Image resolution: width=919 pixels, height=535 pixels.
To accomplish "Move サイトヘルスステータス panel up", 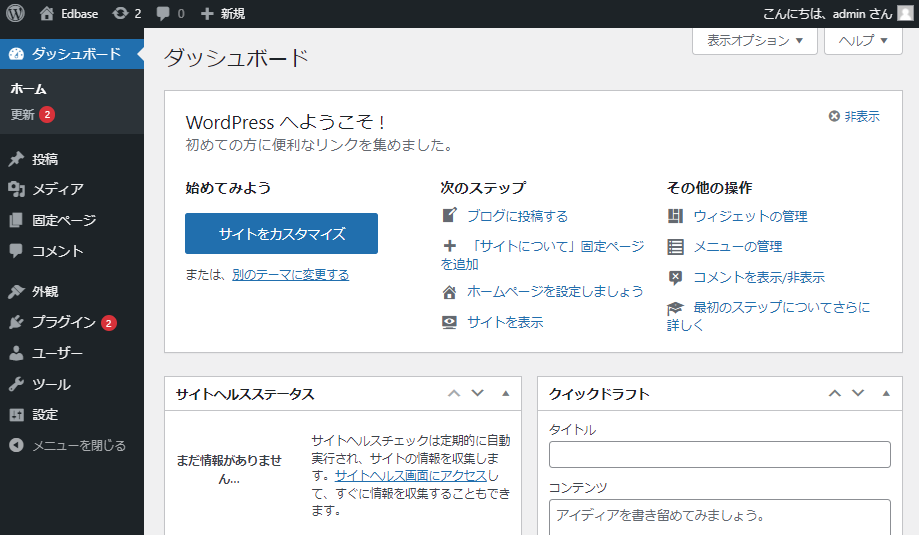I will point(454,393).
